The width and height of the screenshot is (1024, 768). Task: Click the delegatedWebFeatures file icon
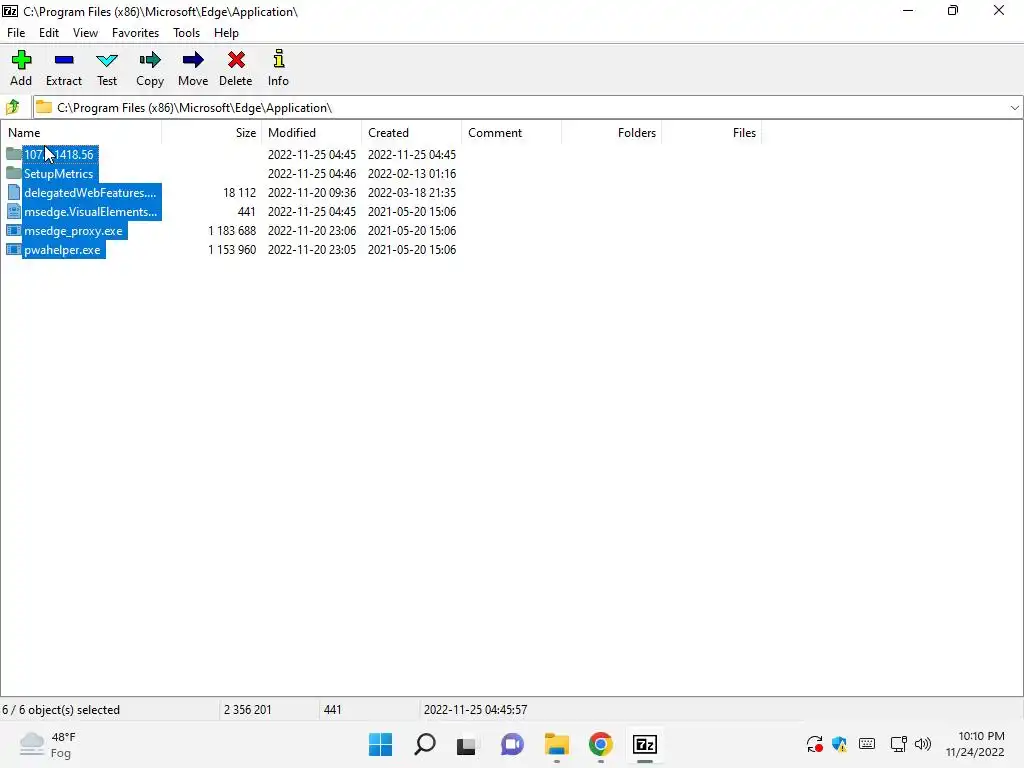point(14,192)
